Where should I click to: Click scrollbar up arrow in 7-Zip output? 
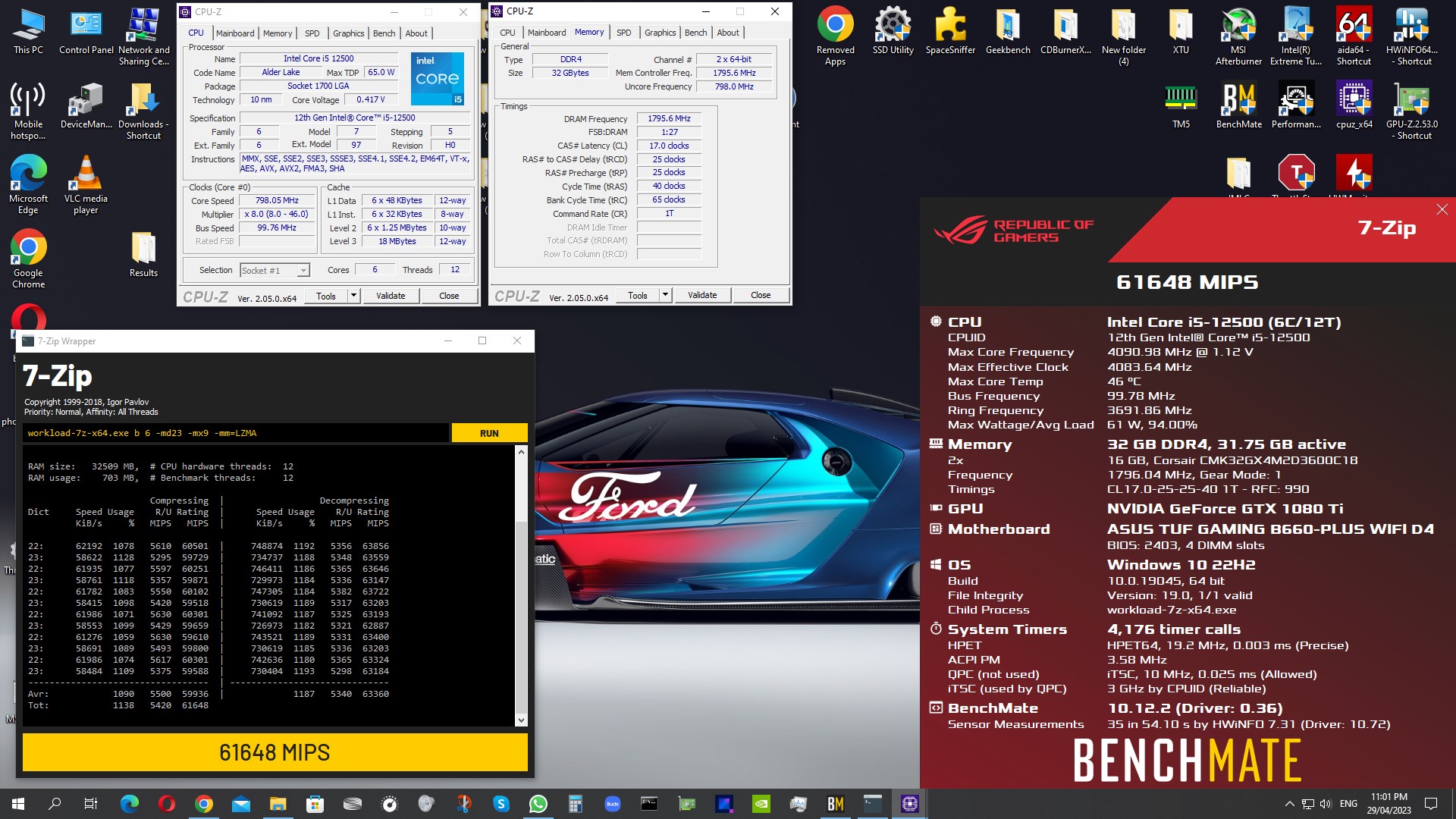tap(521, 453)
